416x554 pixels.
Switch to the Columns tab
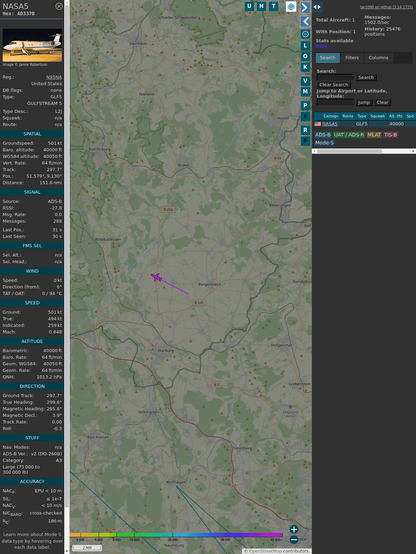[379, 58]
